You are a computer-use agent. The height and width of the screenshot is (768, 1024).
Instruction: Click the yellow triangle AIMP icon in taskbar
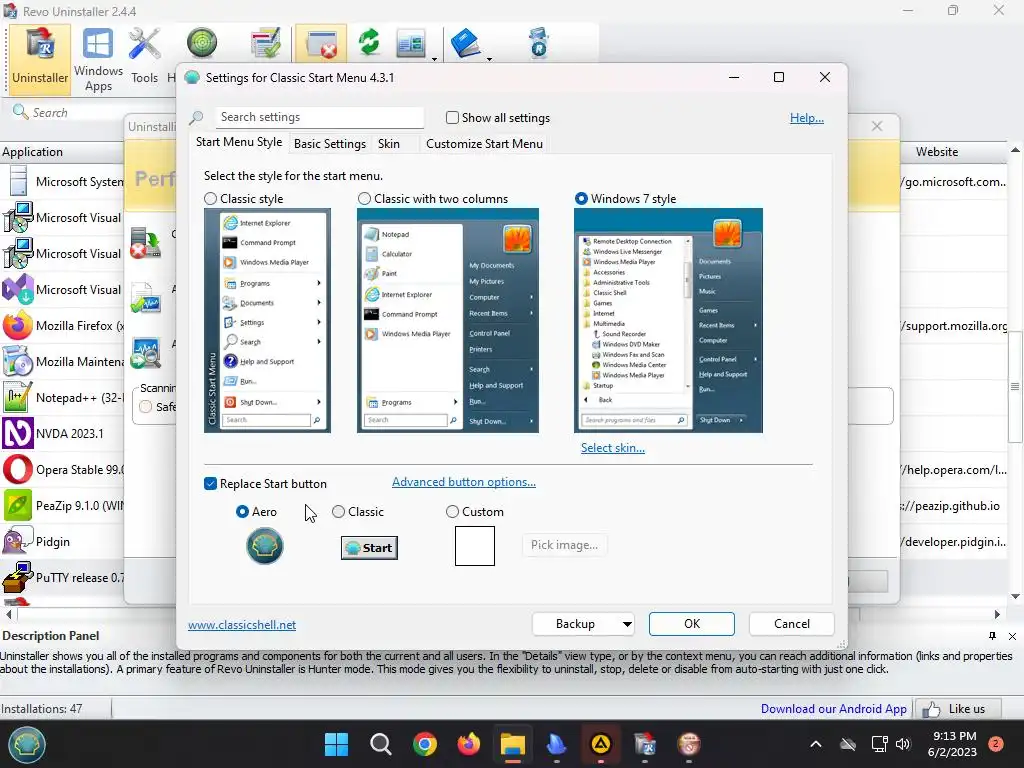tap(601, 744)
